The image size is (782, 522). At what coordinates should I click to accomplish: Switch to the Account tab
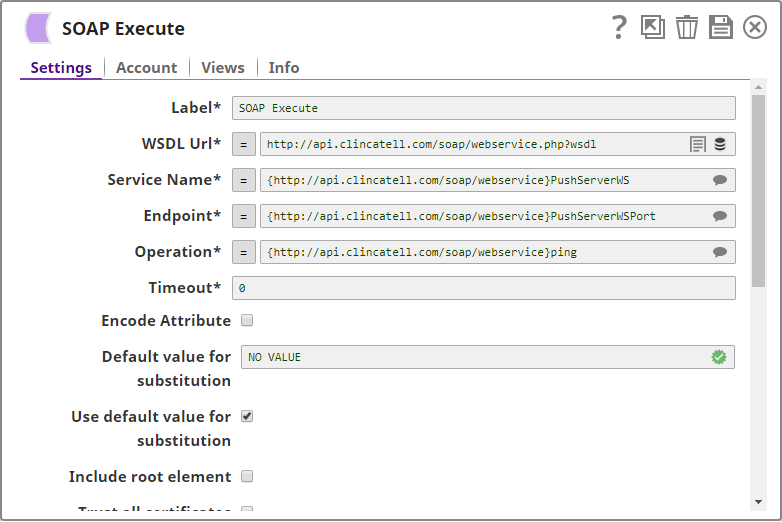point(146,67)
